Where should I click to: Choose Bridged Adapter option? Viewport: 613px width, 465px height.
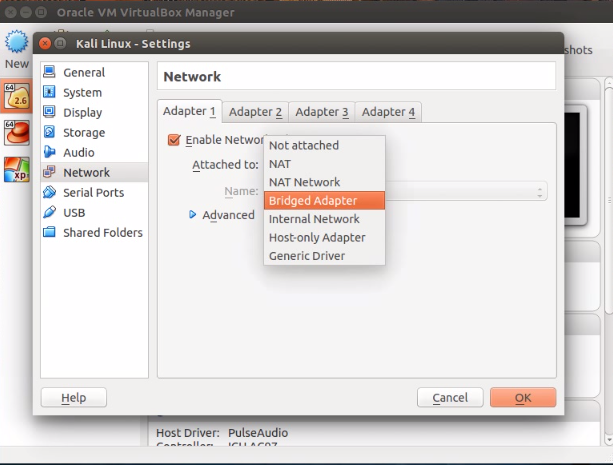tap(324, 201)
